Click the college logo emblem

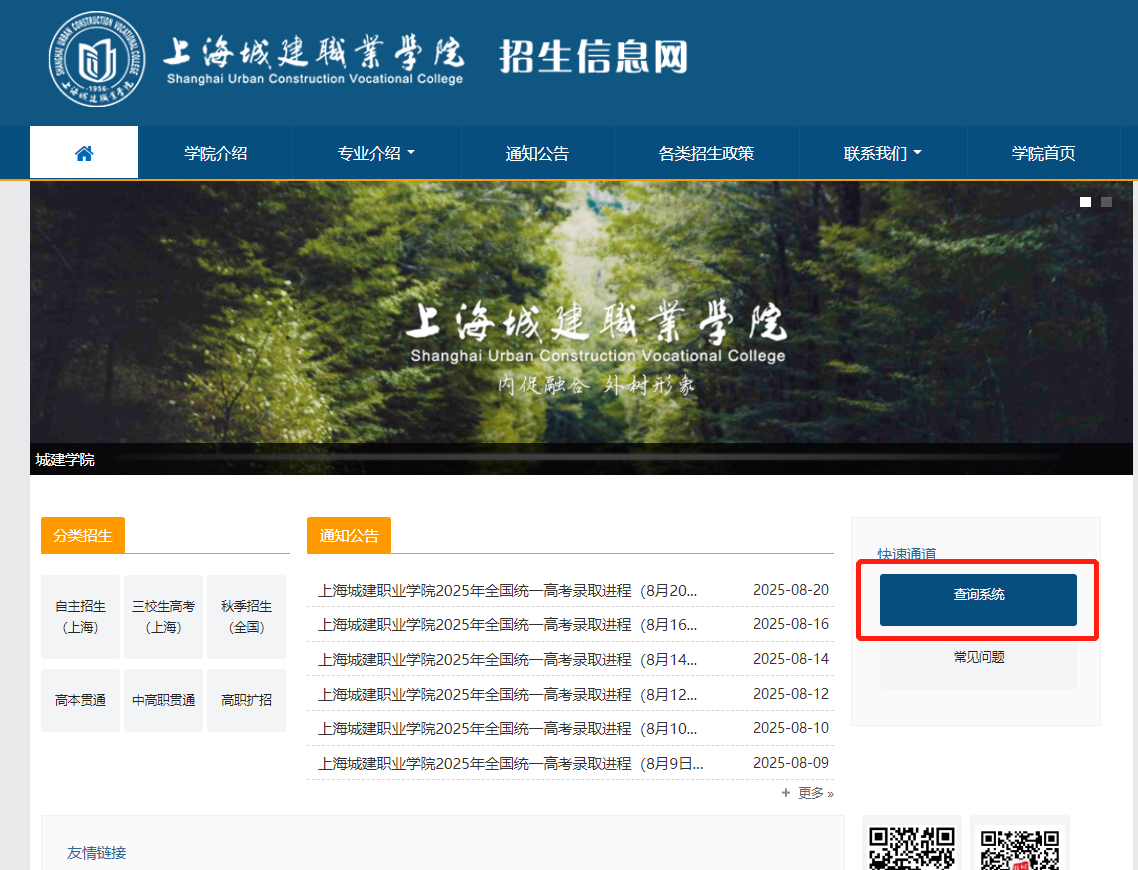96,59
